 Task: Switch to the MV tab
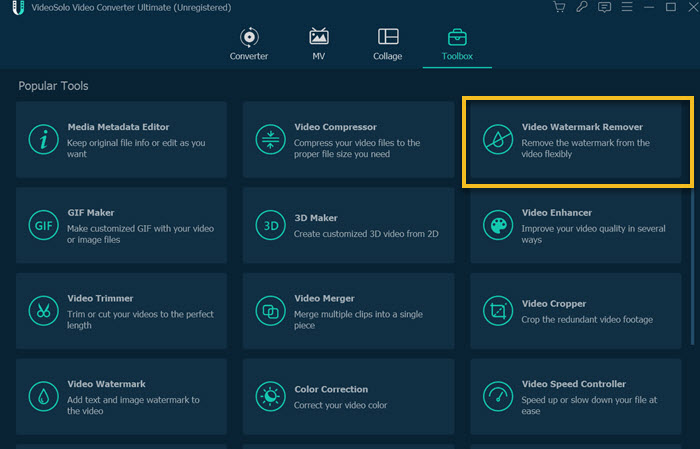click(x=319, y=44)
